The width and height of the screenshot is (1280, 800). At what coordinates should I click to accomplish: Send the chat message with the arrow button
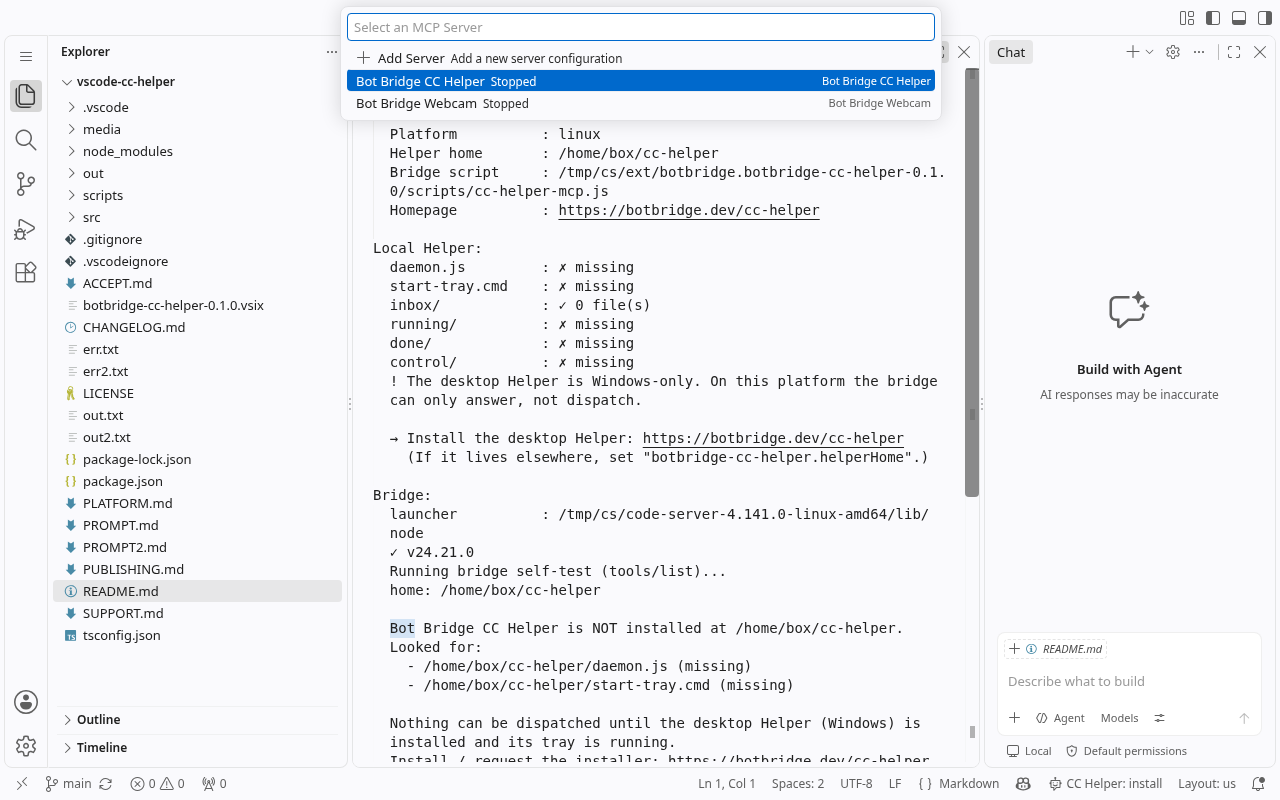coord(1244,718)
